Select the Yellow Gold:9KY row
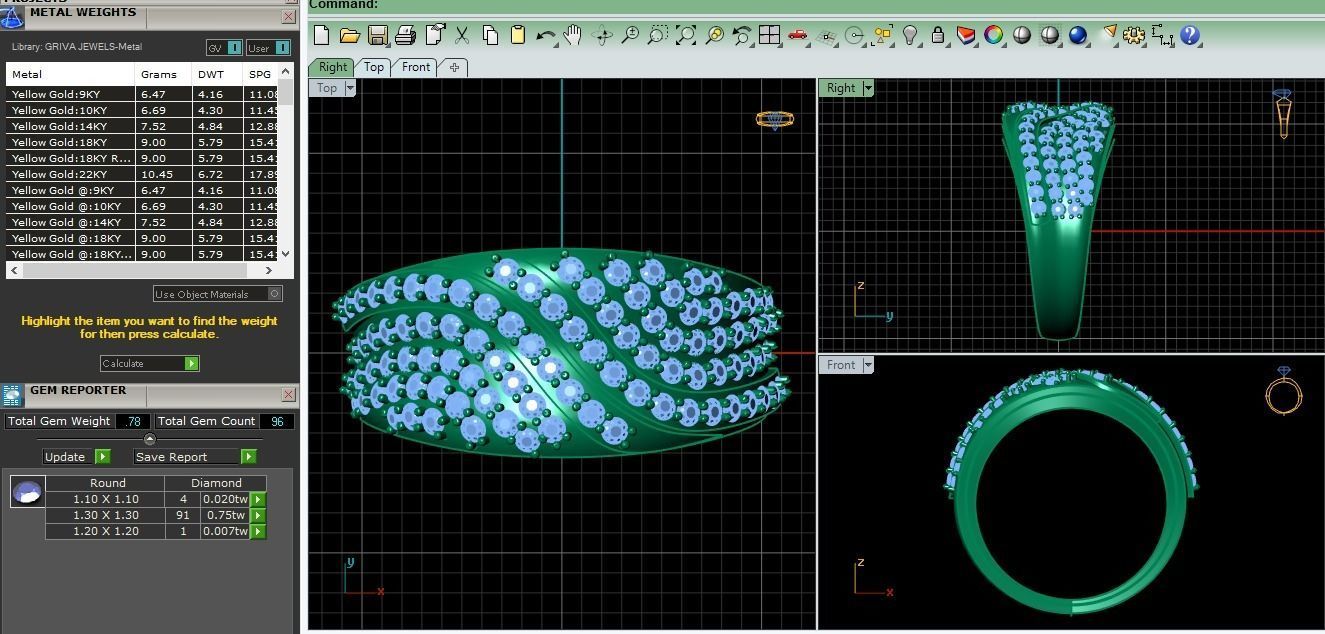Screen dimensions: 1325x634 (143, 94)
